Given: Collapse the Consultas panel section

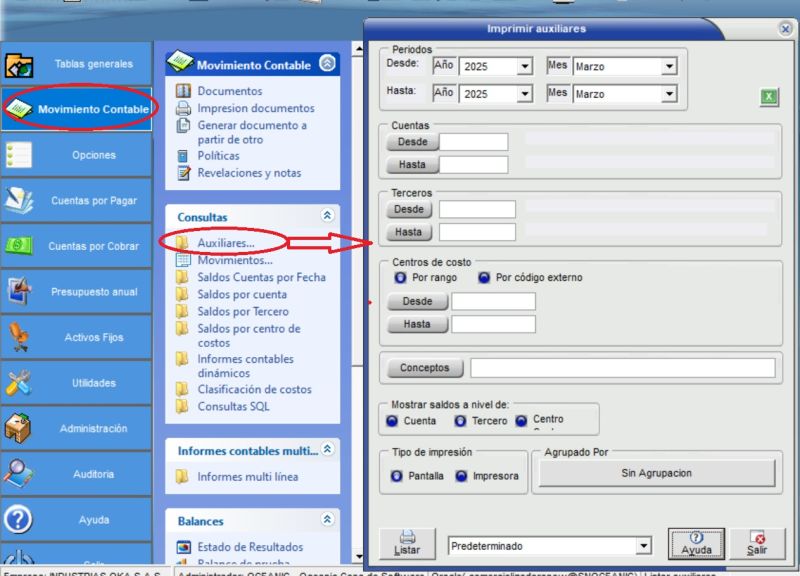Looking at the screenshot, I should pyautogui.click(x=327, y=215).
